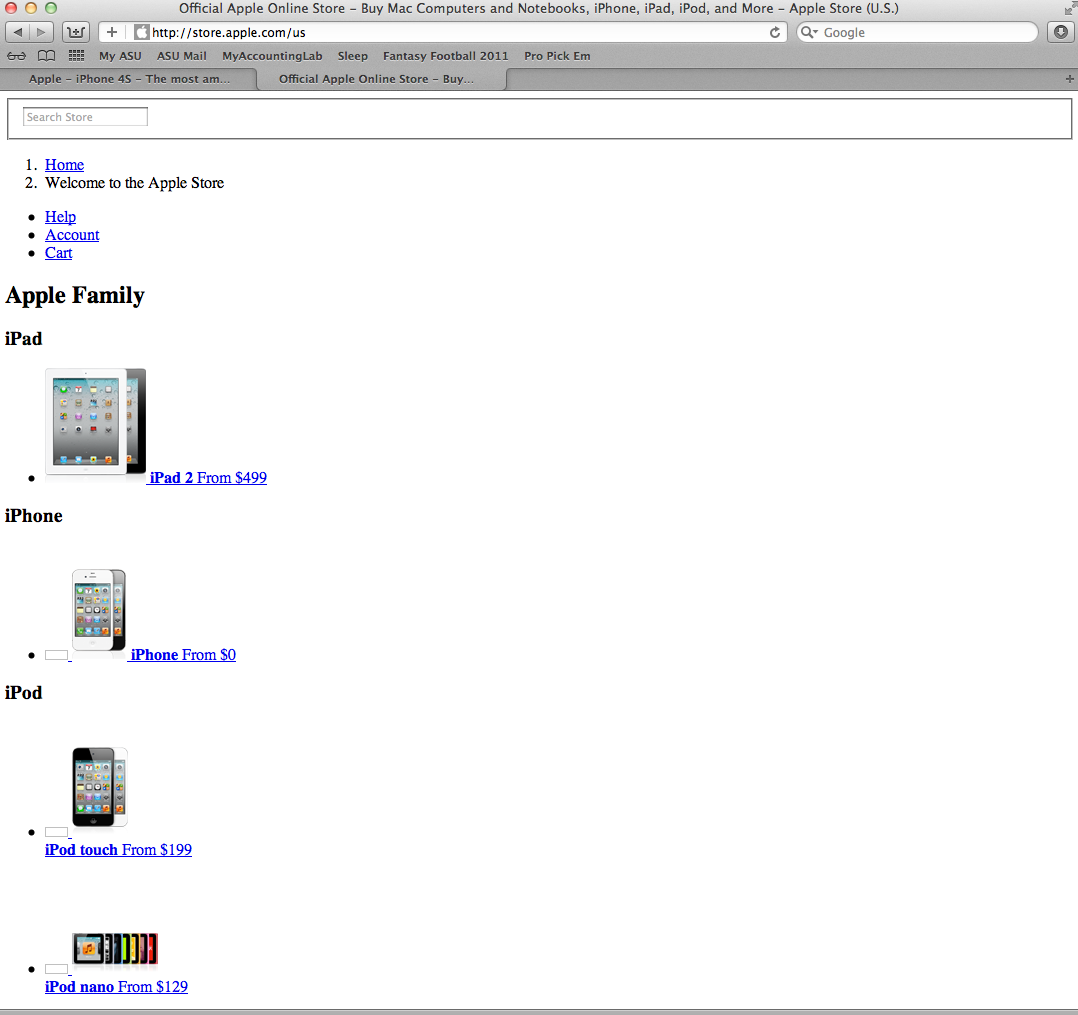Click the Welcome to the Apple Store text

pos(135,183)
